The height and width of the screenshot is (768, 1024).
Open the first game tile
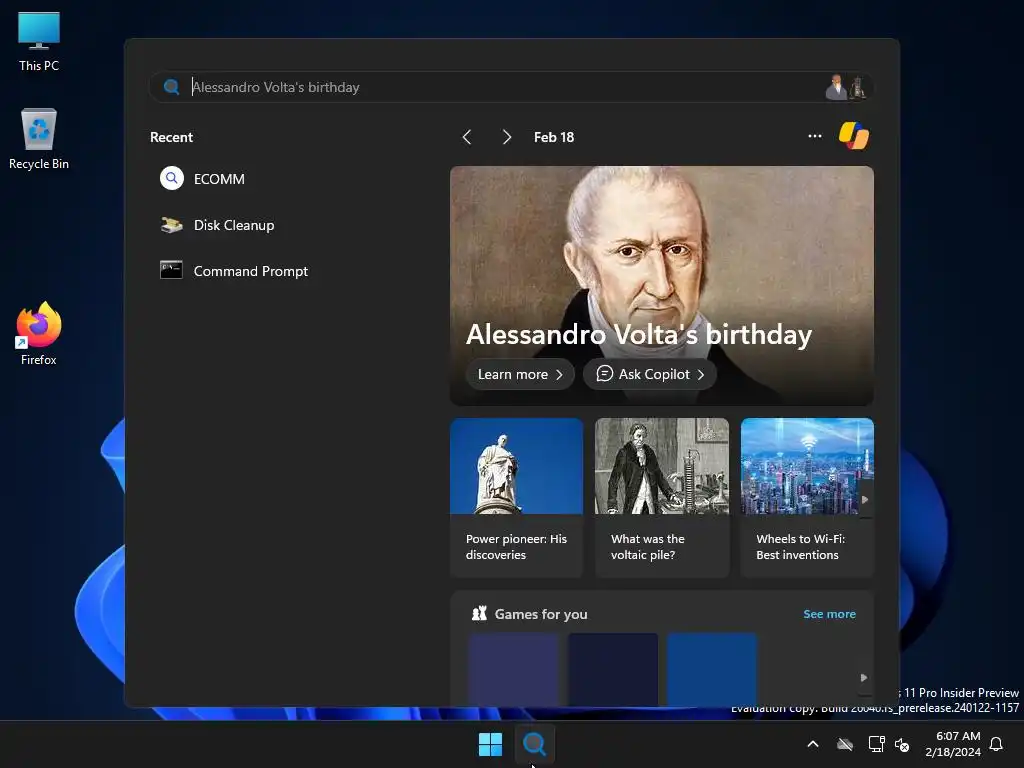pyautogui.click(x=513, y=669)
